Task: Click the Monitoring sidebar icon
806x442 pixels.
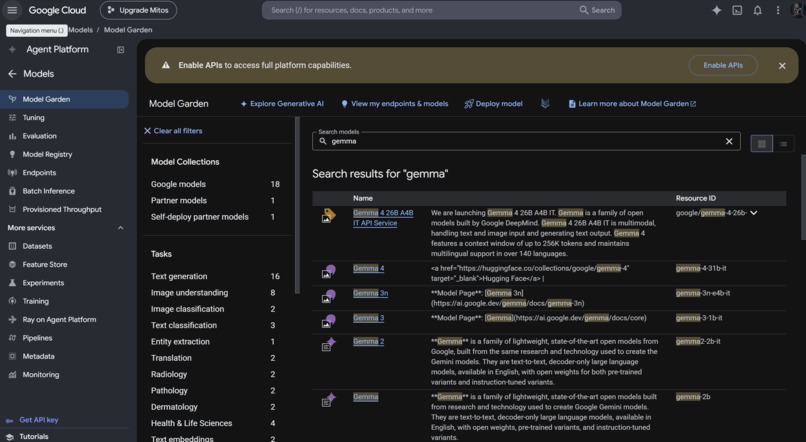Action: tap(12, 375)
